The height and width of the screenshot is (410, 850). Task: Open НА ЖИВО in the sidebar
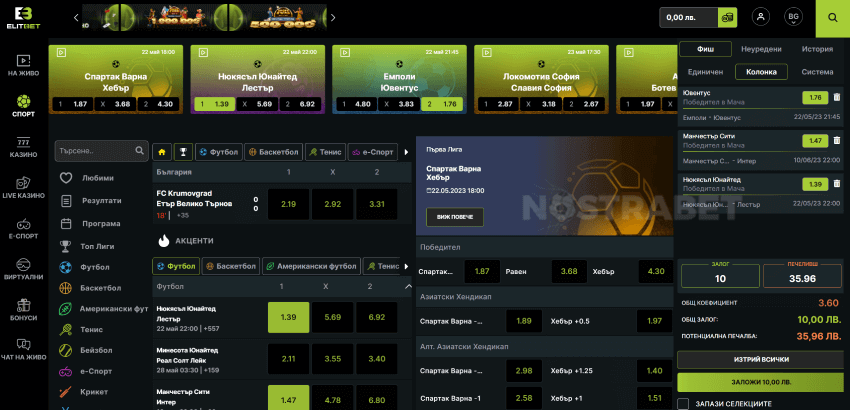coord(23,66)
